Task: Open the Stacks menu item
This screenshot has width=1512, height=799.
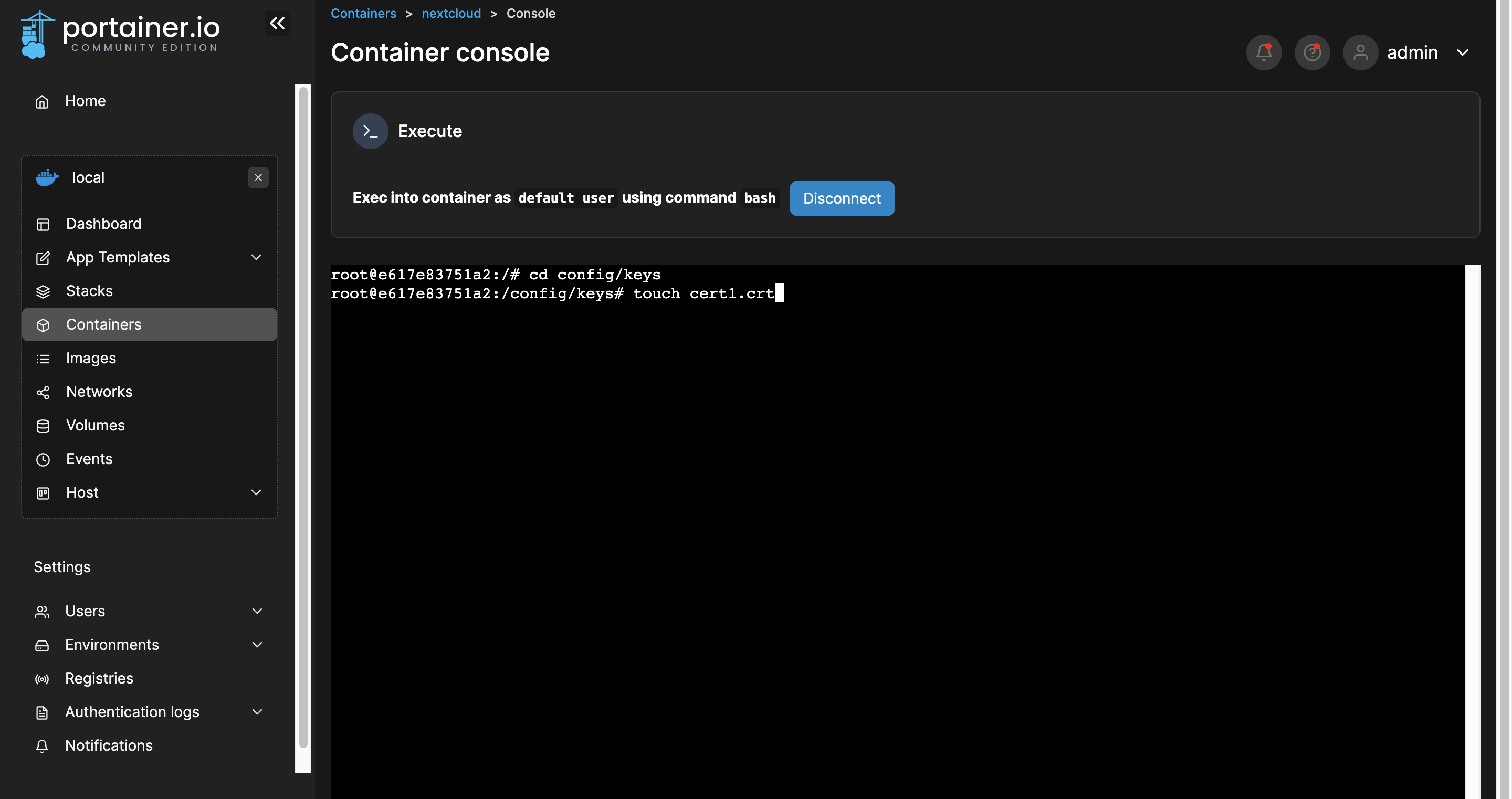Action: pyautogui.click(x=89, y=291)
